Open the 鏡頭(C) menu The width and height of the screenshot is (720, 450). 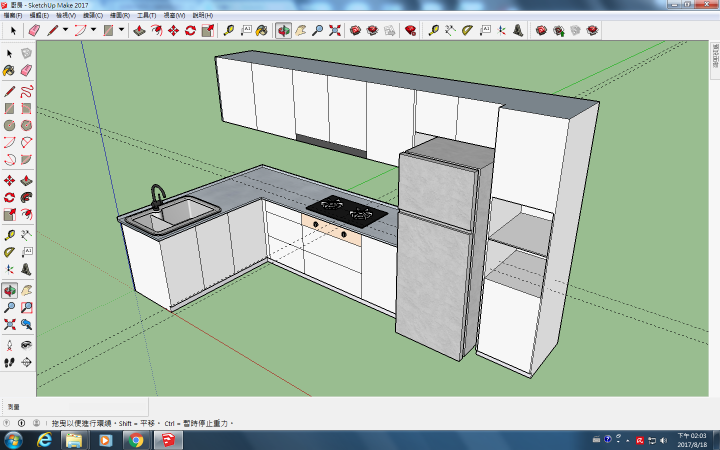tap(93, 15)
